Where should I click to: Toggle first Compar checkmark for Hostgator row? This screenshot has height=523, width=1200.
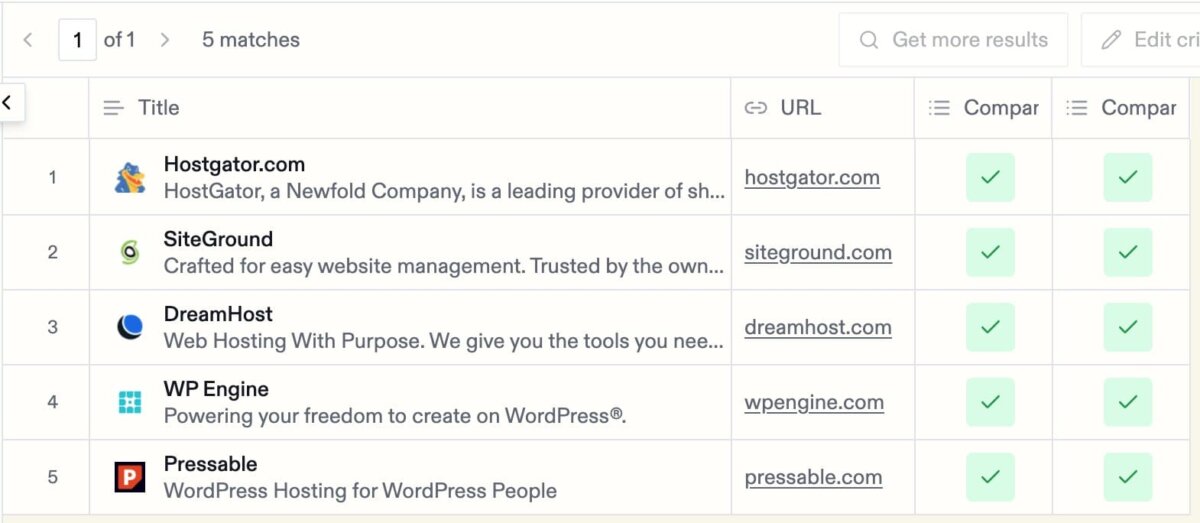point(990,177)
